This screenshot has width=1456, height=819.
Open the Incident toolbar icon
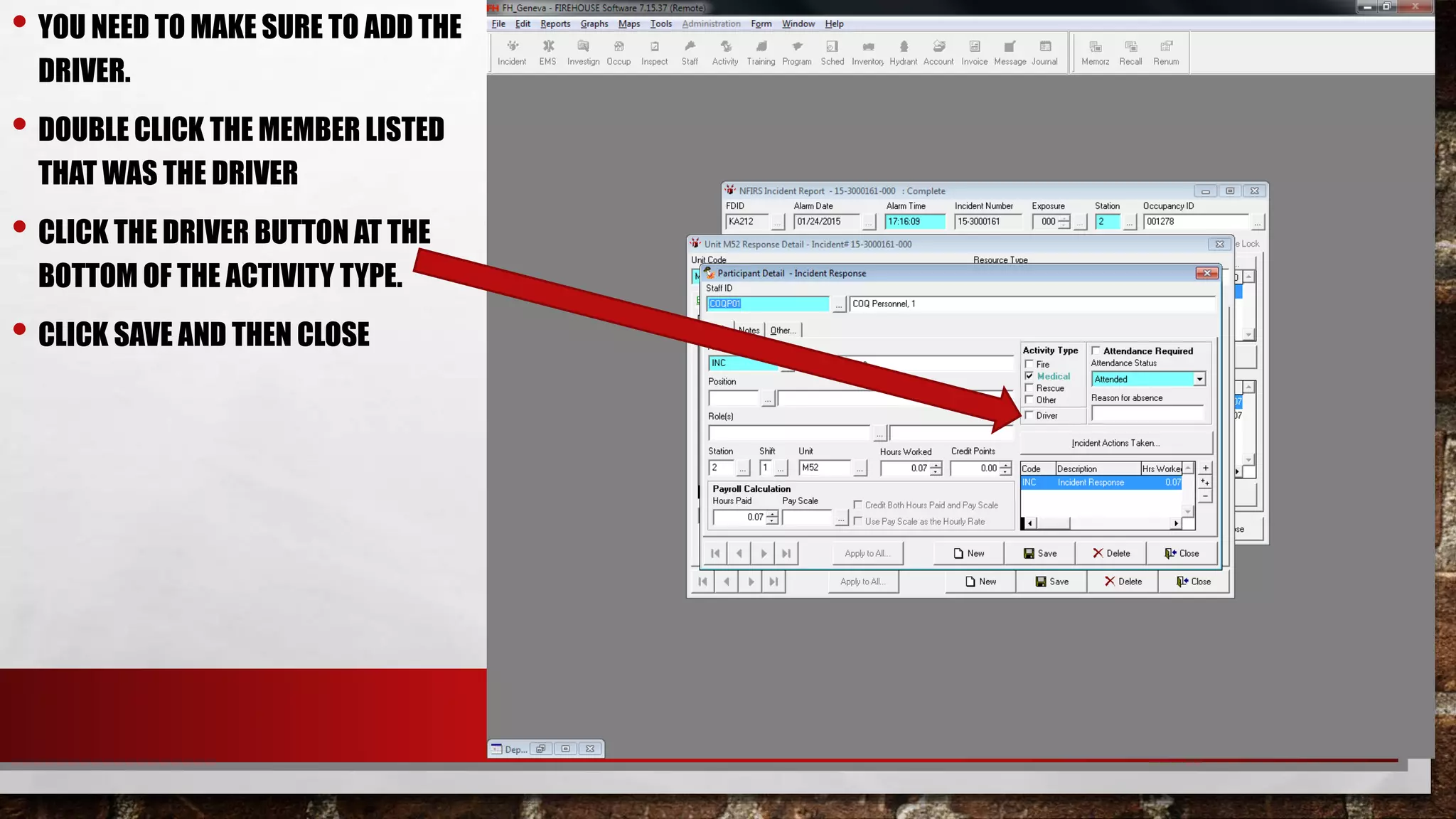point(511,53)
